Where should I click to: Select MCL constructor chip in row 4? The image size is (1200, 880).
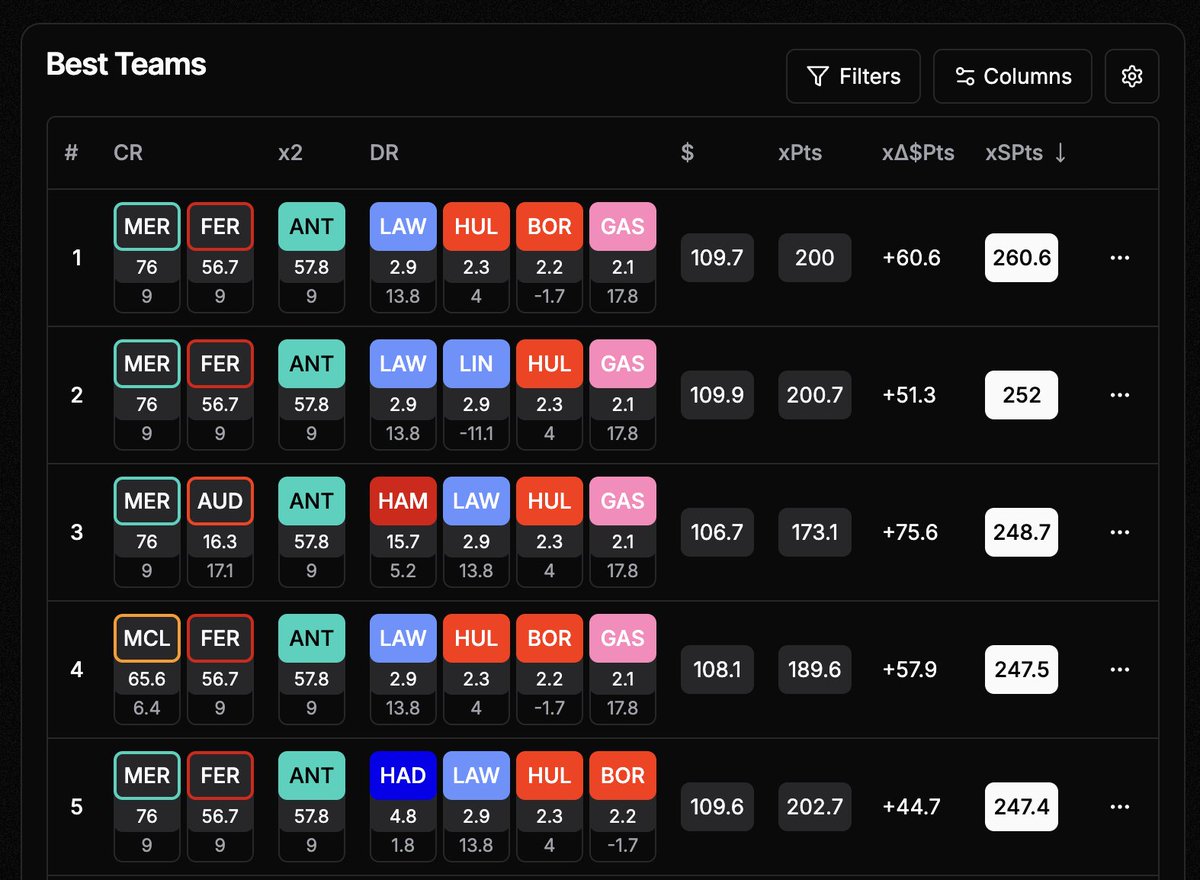[x=147, y=638]
